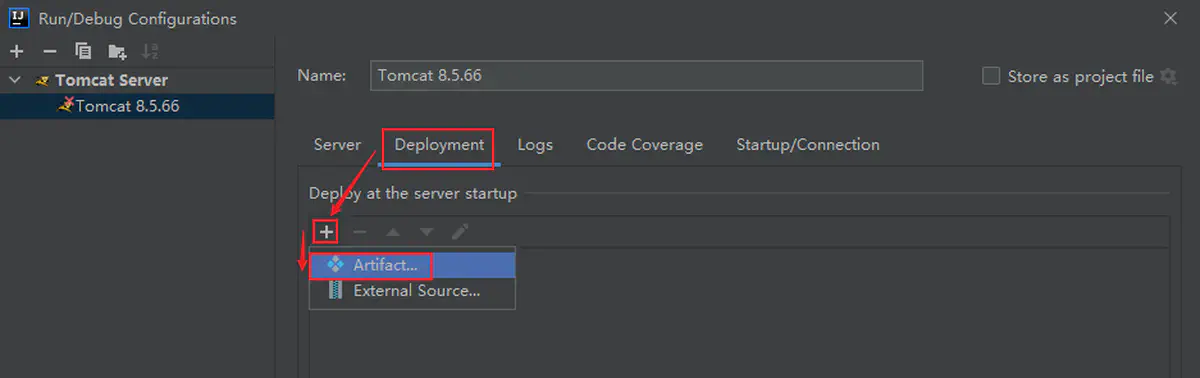Add a new run configuration
Image resolution: width=1200 pixels, height=378 pixels.
16,51
